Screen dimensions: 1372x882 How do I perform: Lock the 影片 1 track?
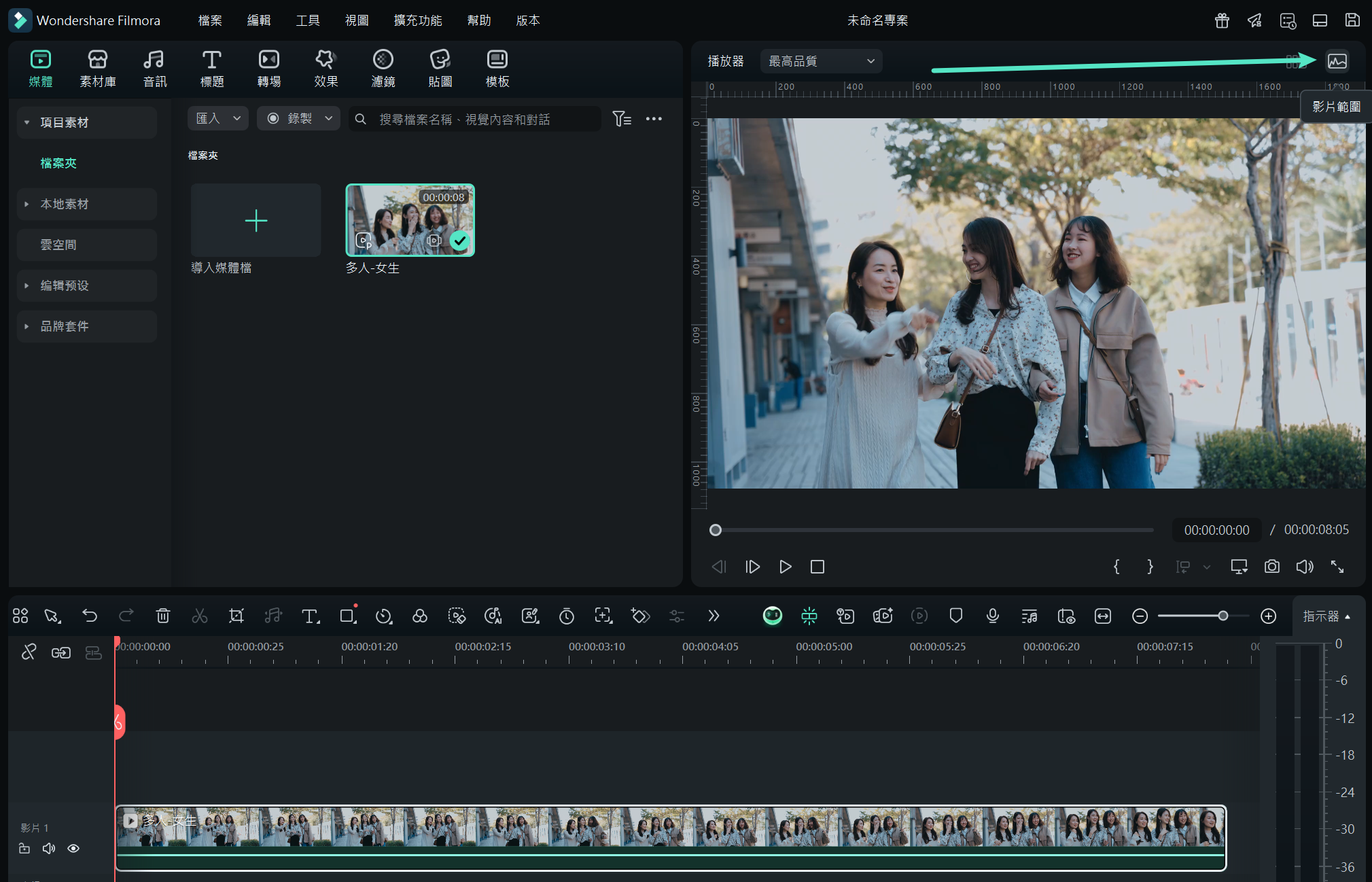pos(24,848)
